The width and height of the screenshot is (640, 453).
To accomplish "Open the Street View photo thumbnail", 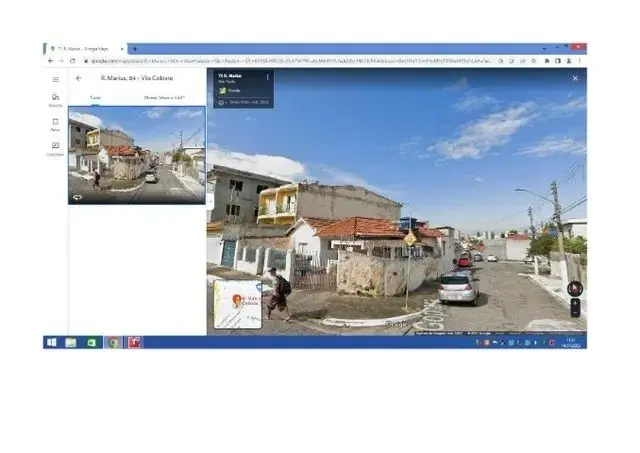I will (x=136, y=155).
